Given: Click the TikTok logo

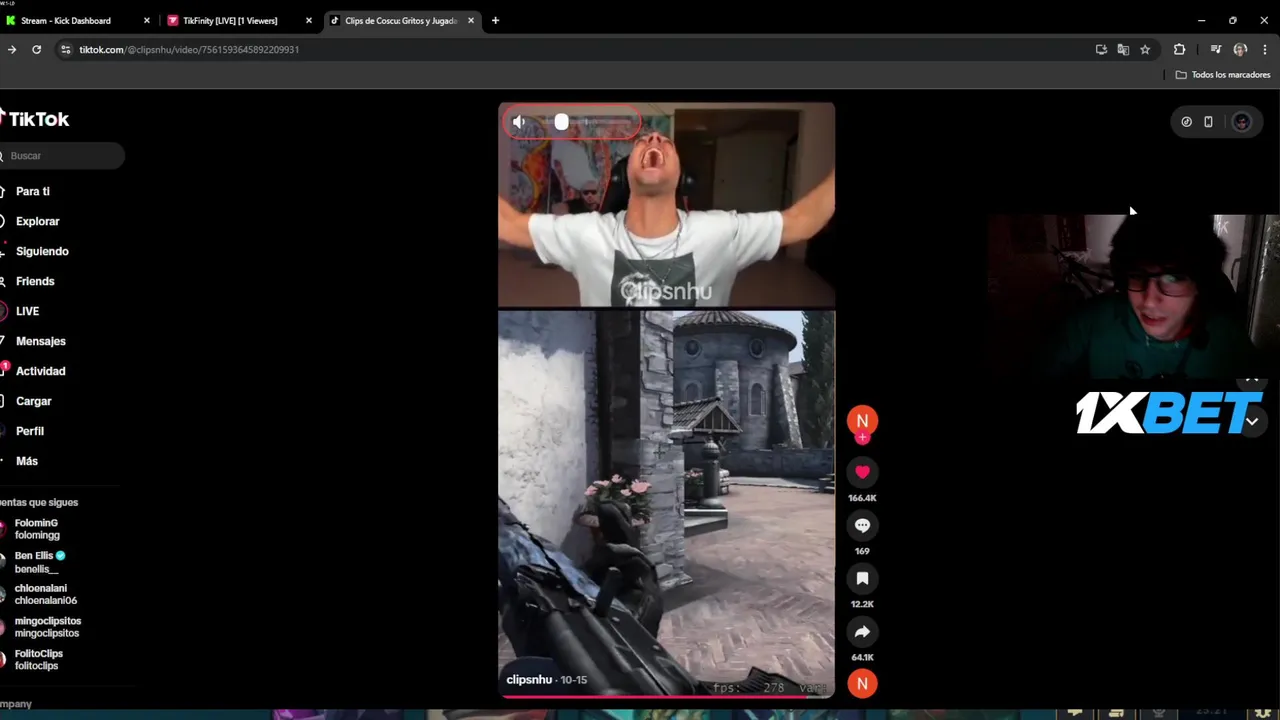Looking at the screenshot, I should 36,119.
